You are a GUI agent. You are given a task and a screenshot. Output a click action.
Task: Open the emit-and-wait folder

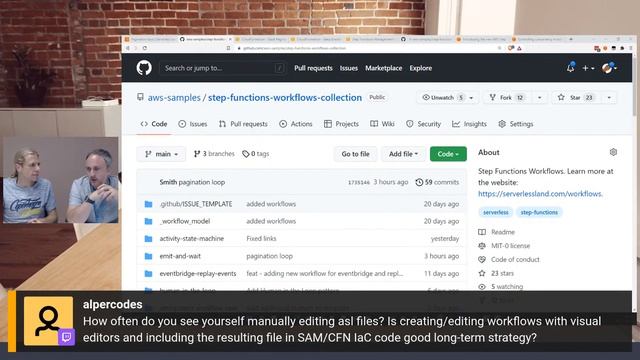180,256
